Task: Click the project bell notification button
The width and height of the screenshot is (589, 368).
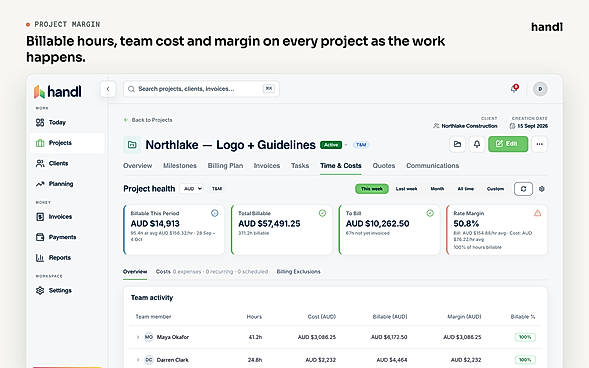Action: coord(477,144)
